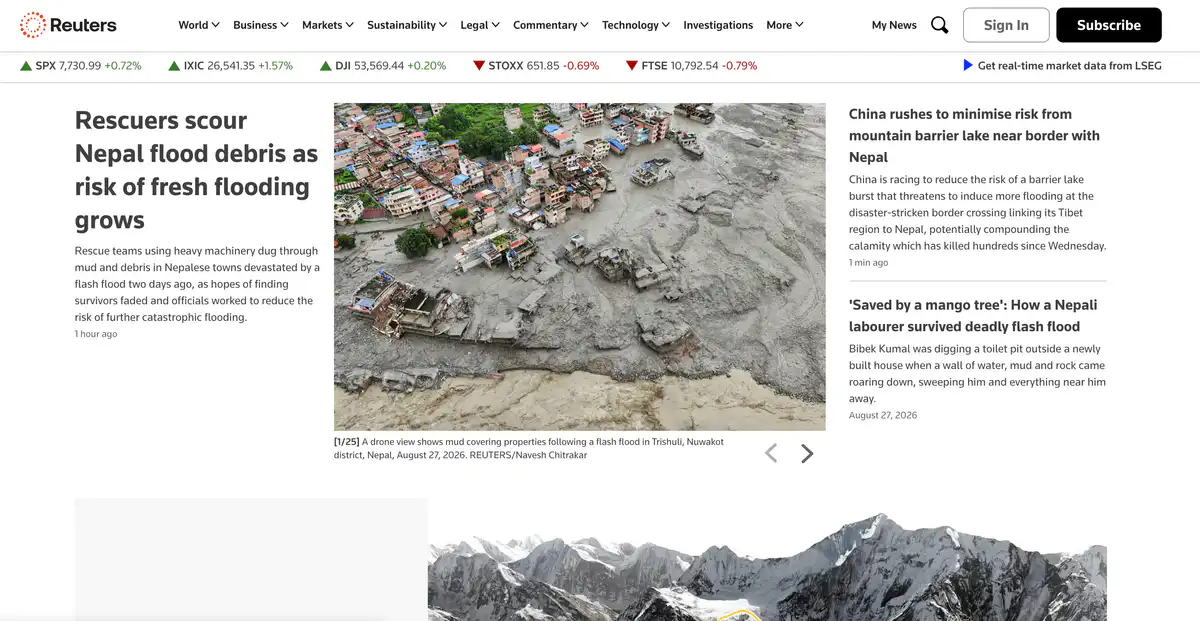Click the Subscribe button
Viewport: 1200px width, 621px height.
pos(1109,25)
